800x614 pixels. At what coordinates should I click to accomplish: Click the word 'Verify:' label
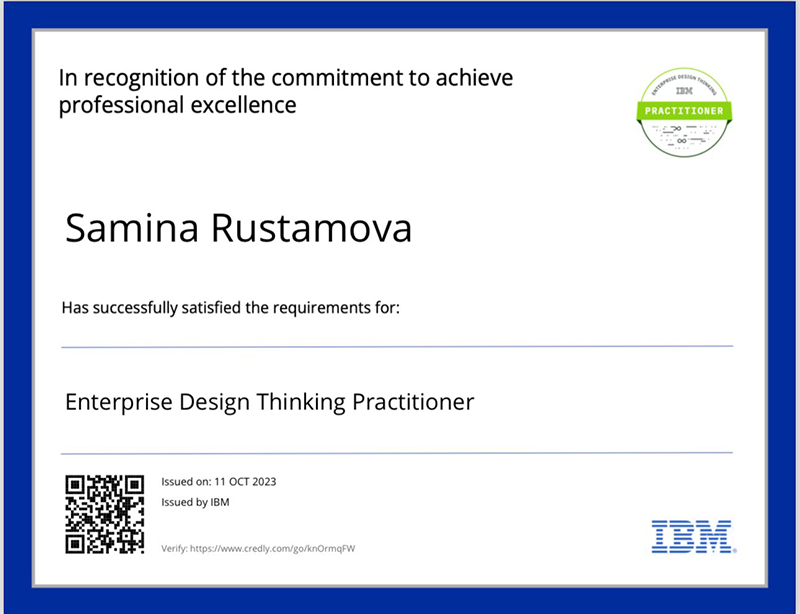174,549
